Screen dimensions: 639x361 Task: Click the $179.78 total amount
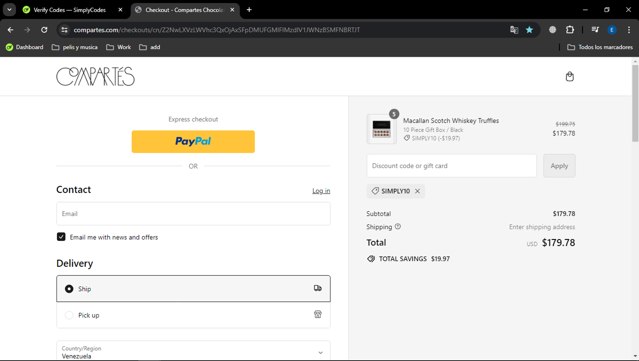[x=558, y=243]
